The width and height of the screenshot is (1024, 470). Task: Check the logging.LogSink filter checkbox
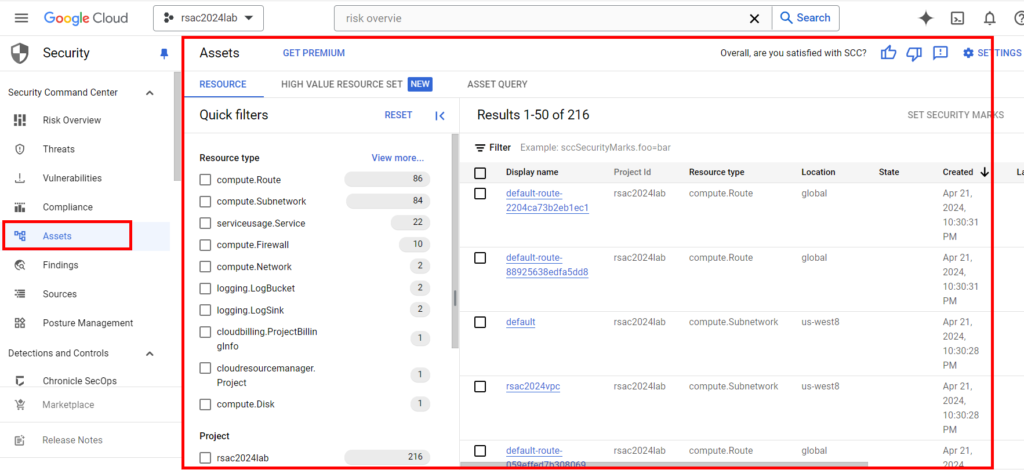coord(205,309)
